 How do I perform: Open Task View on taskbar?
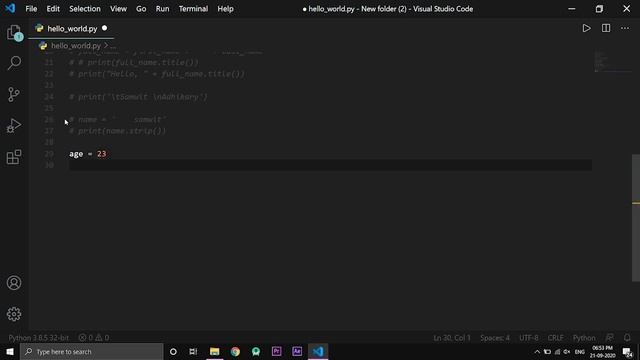pyautogui.click(x=193, y=351)
